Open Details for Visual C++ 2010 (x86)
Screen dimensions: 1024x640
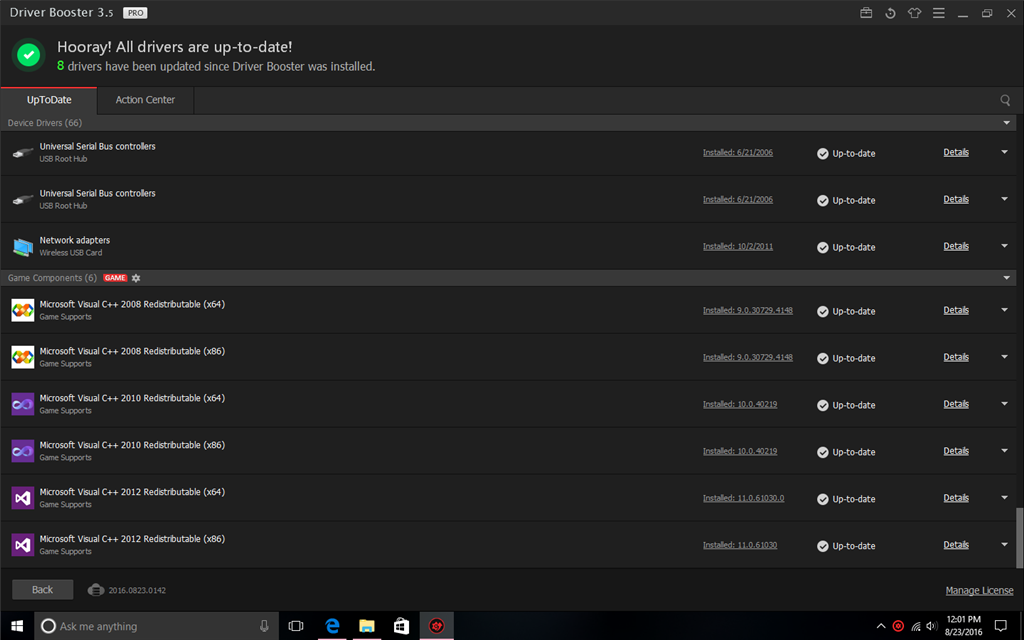click(x=955, y=451)
